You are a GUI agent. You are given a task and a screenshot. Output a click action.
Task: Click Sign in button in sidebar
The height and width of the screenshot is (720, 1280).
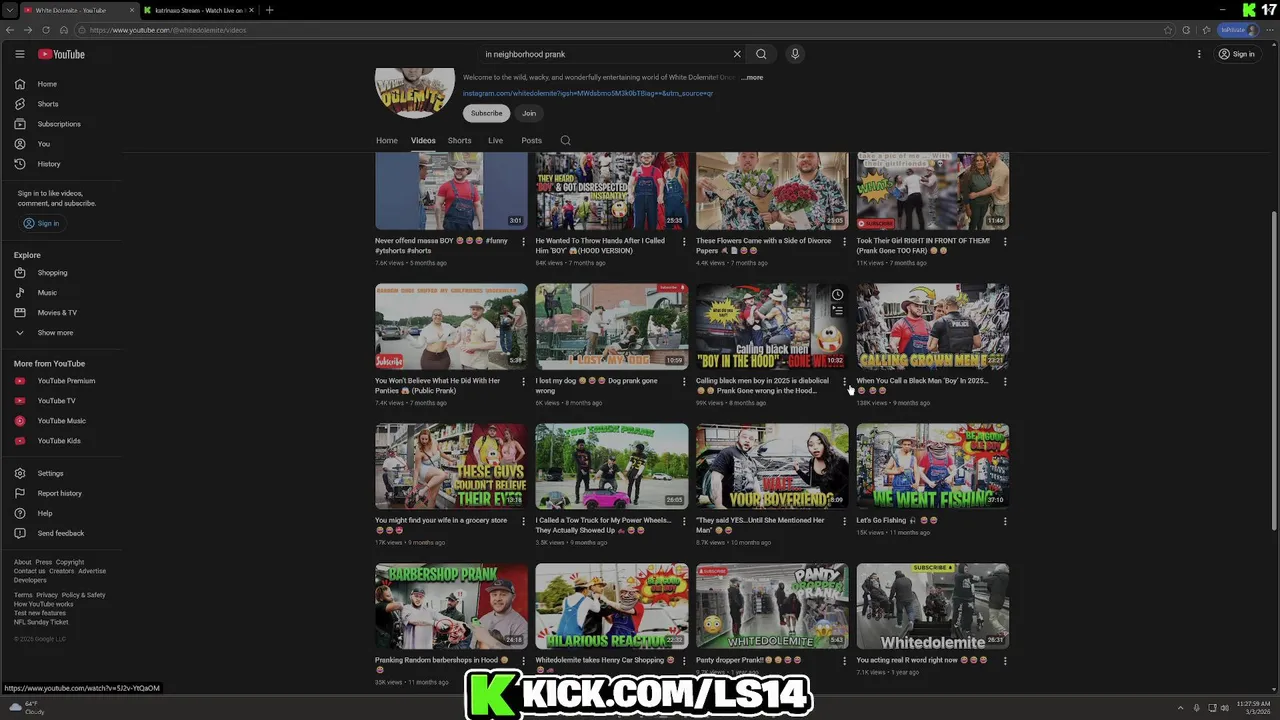tap(42, 223)
